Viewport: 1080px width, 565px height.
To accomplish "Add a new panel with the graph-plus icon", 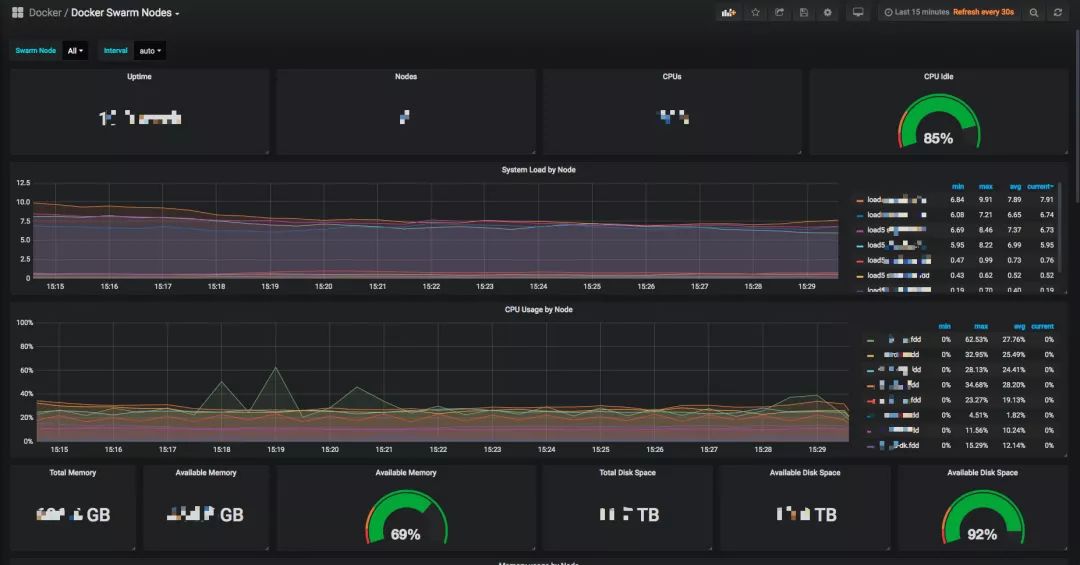I will [x=728, y=12].
